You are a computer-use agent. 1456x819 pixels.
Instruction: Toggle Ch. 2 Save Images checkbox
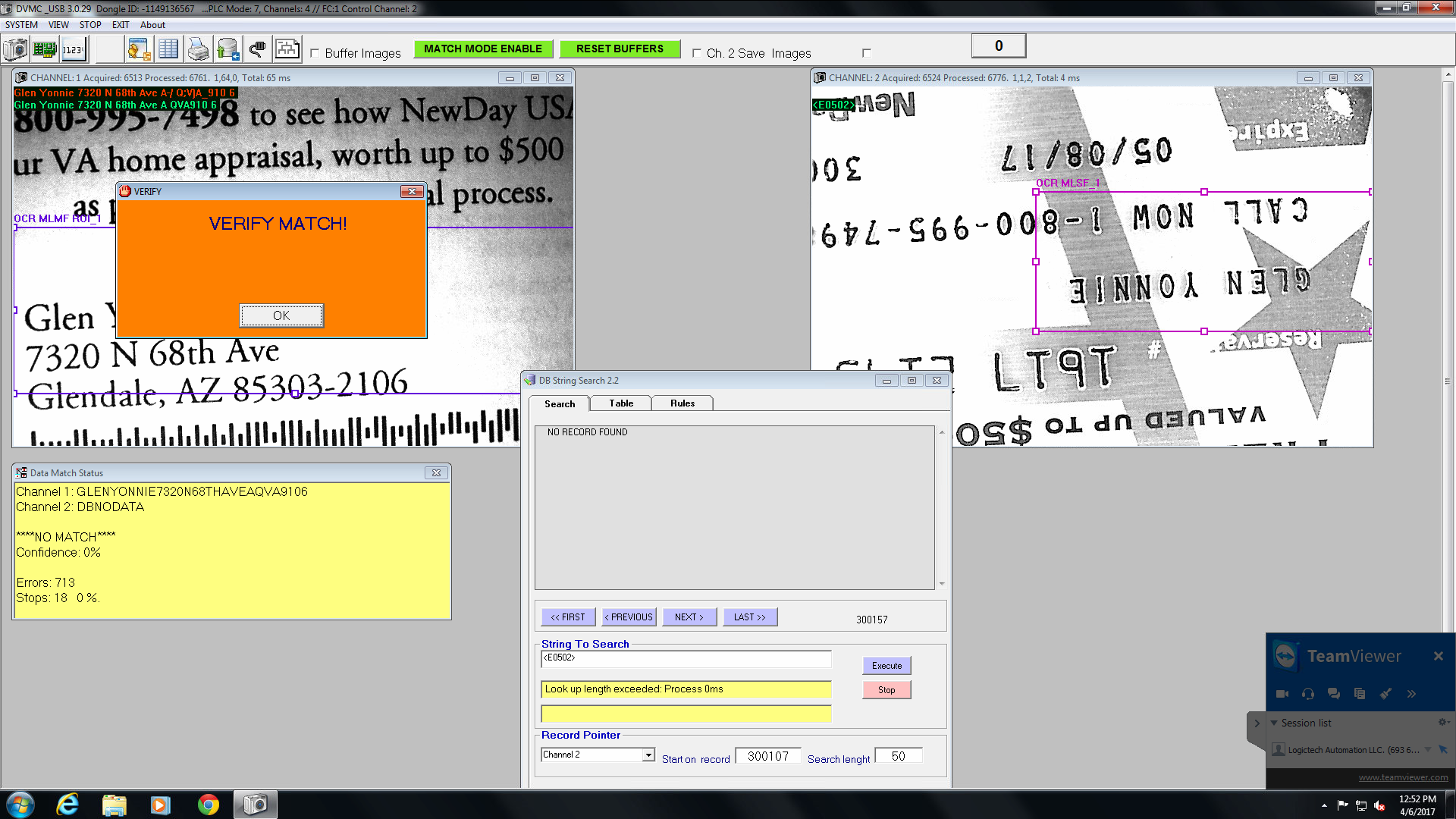[x=696, y=53]
